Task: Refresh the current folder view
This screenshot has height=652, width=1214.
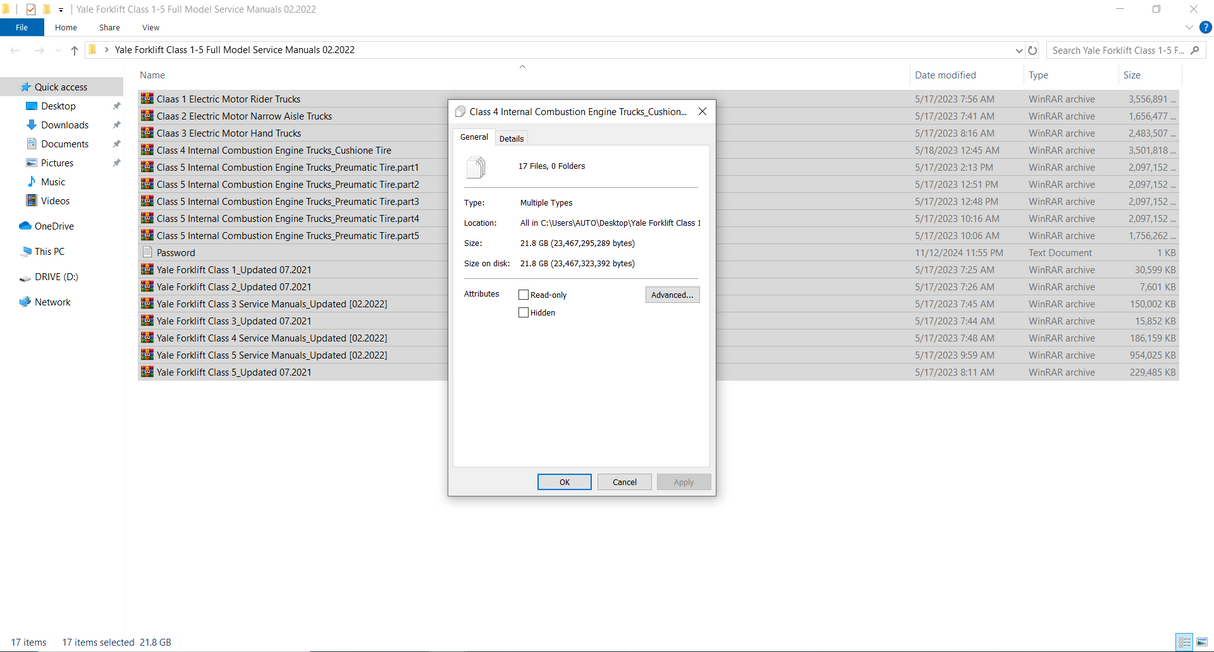Action: coord(1032,50)
